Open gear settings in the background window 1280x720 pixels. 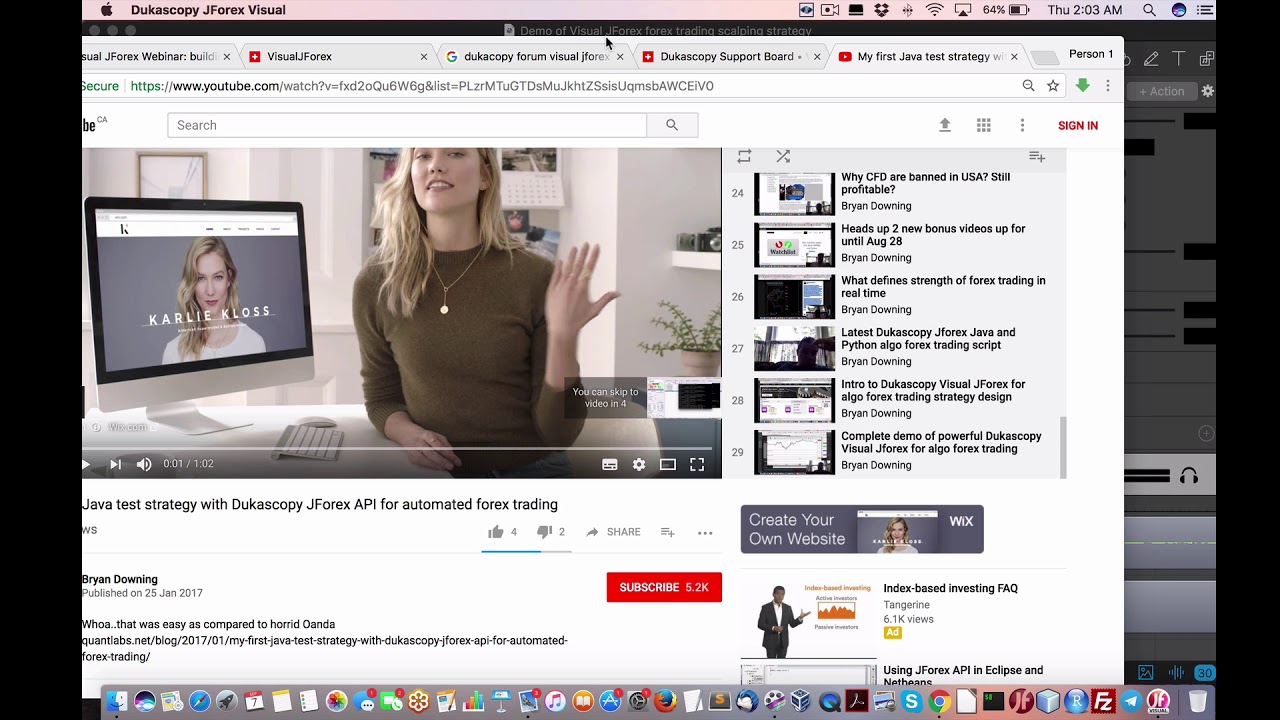pos(1207,91)
